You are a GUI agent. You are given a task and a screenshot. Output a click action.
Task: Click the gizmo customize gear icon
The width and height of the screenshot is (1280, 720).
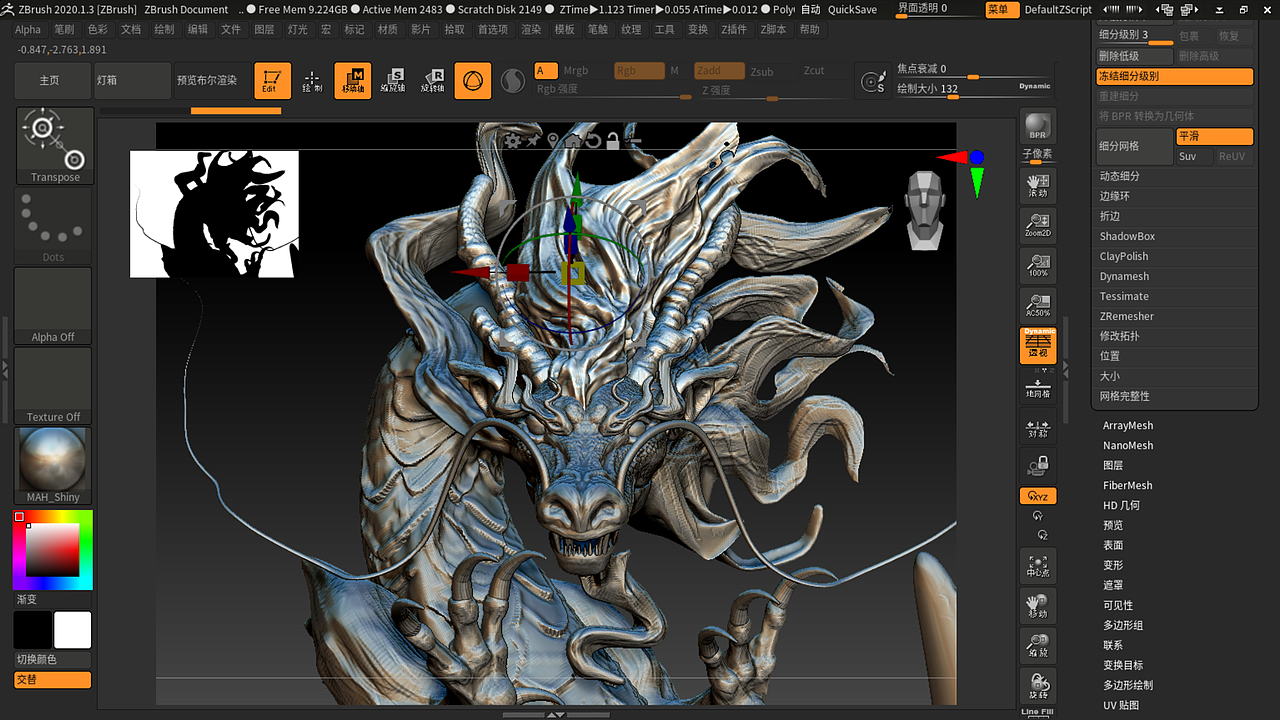(x=513, y=140)
